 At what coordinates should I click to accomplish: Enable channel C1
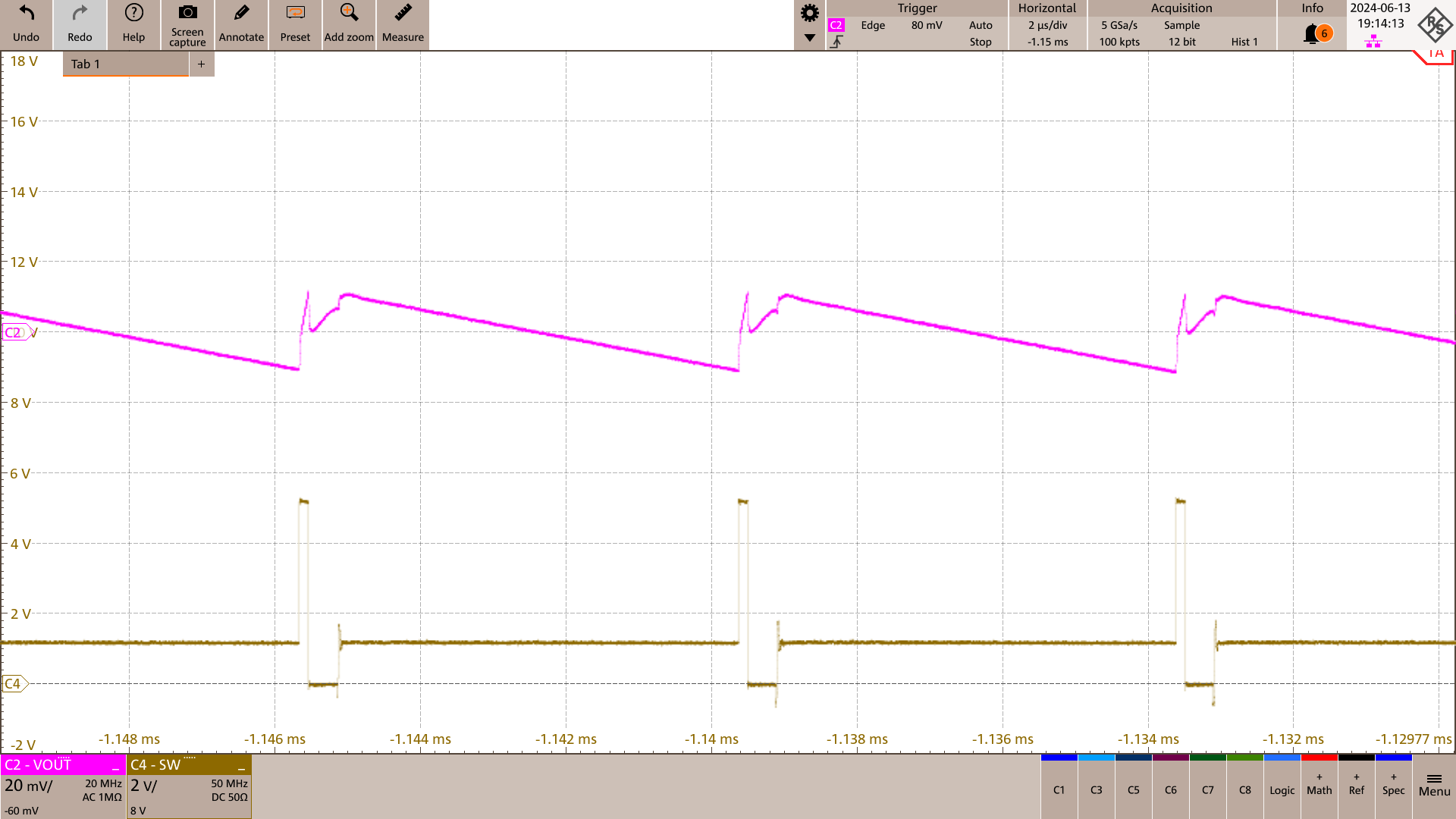[x=1059, y=786]
